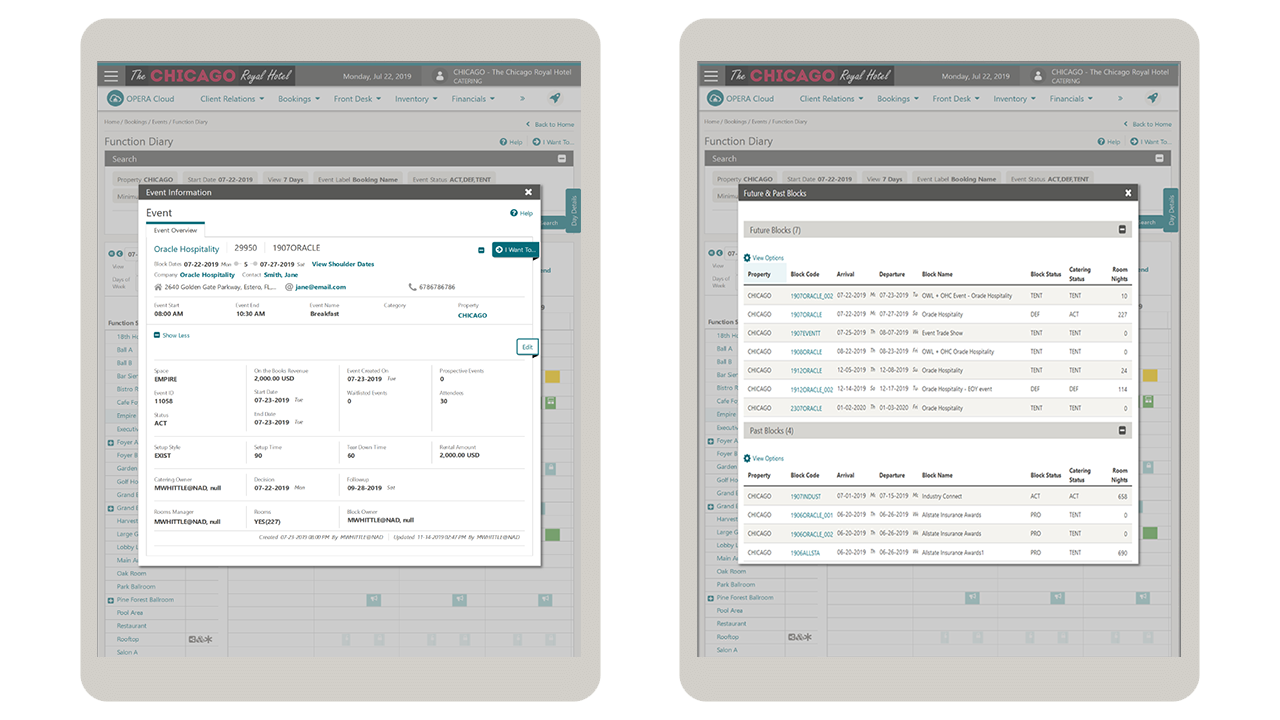Open the CHICAGO property link in Event dialog
1280x720 pixels.
click(x=472, y=315)
